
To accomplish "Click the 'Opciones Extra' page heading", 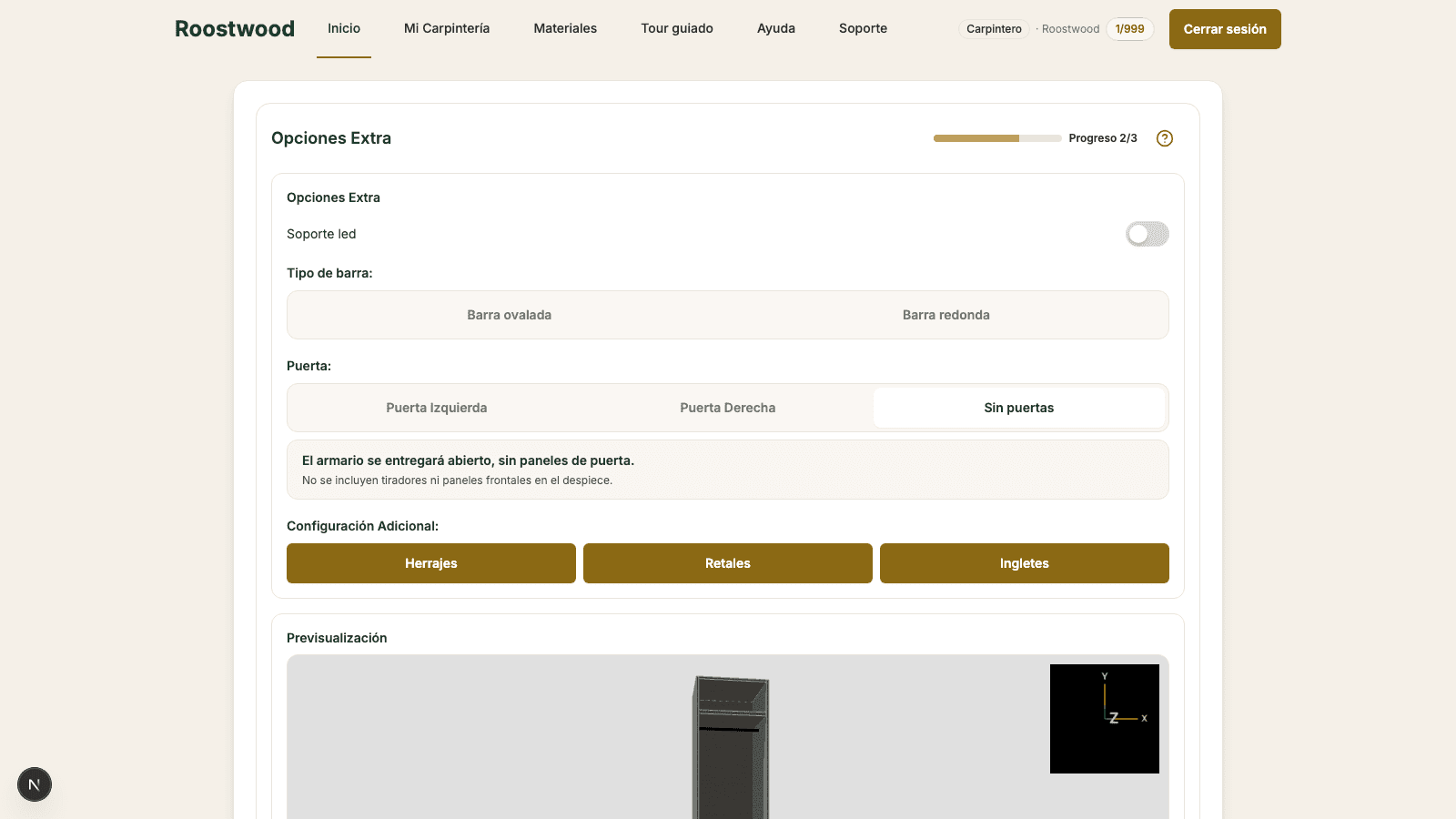I will pos(331,138).
